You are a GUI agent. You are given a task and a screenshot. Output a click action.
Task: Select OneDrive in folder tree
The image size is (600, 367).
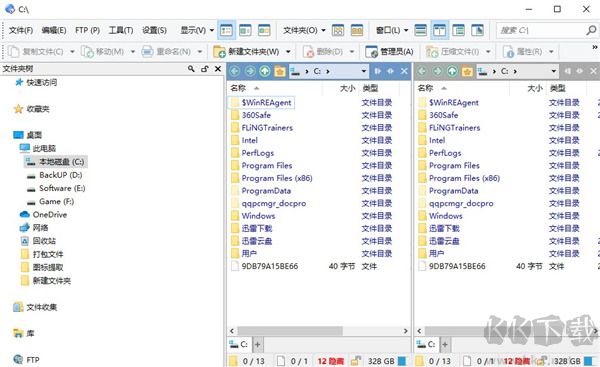pos(43,215)
